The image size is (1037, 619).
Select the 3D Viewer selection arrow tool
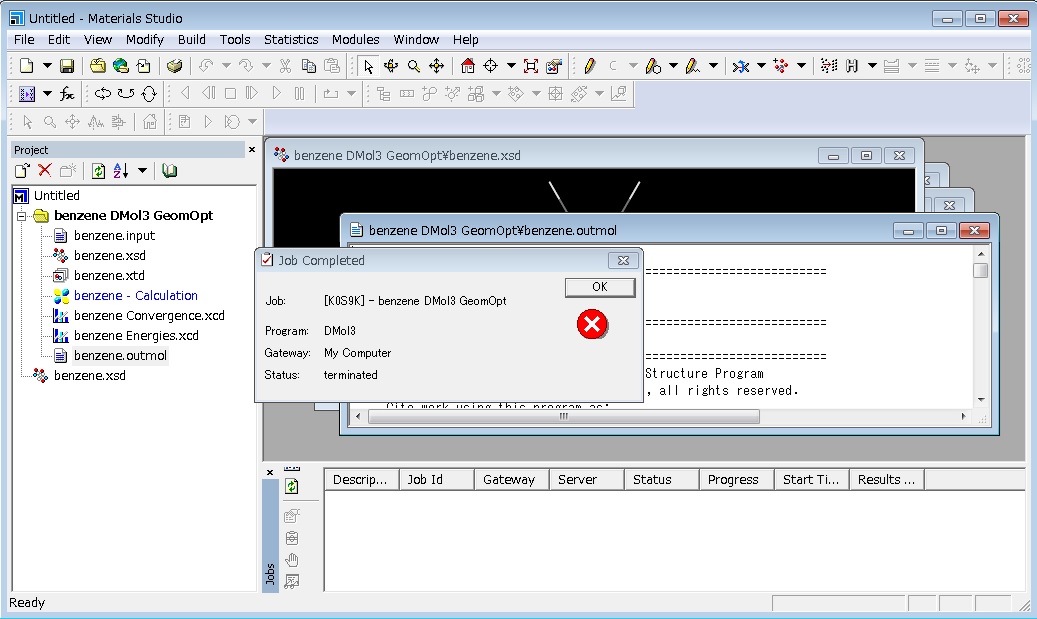coord(368,66)
